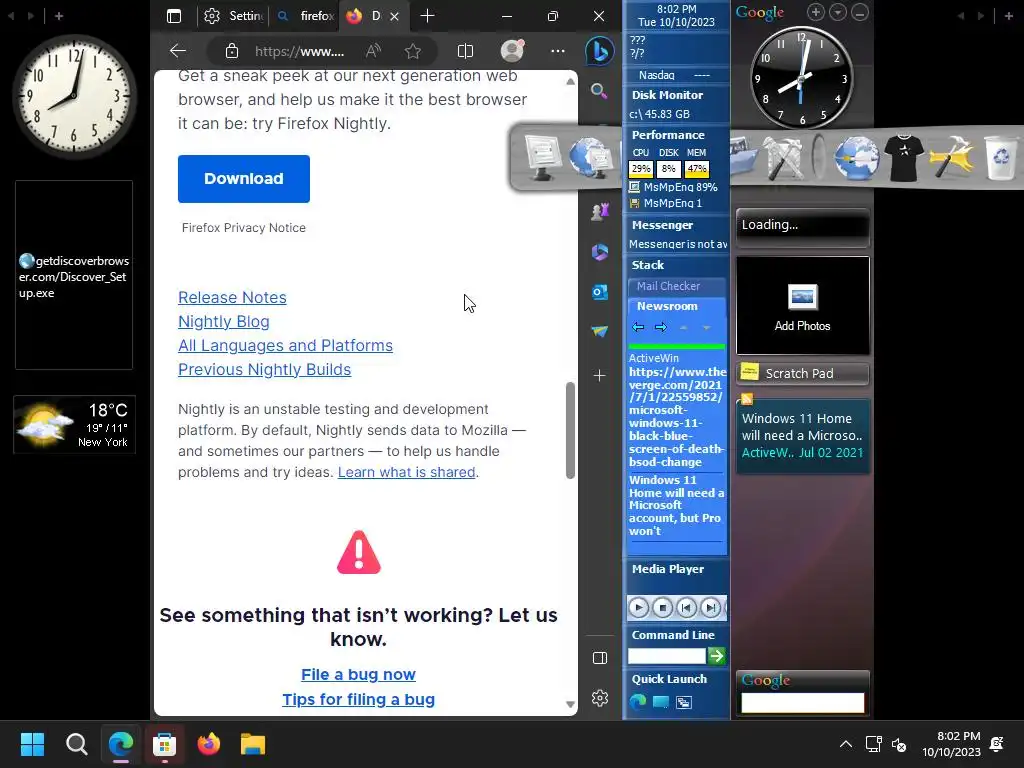Open the paper plane Drop icon in sidebar
Viewport: 1024px width, 768px height.
[600, 332]
